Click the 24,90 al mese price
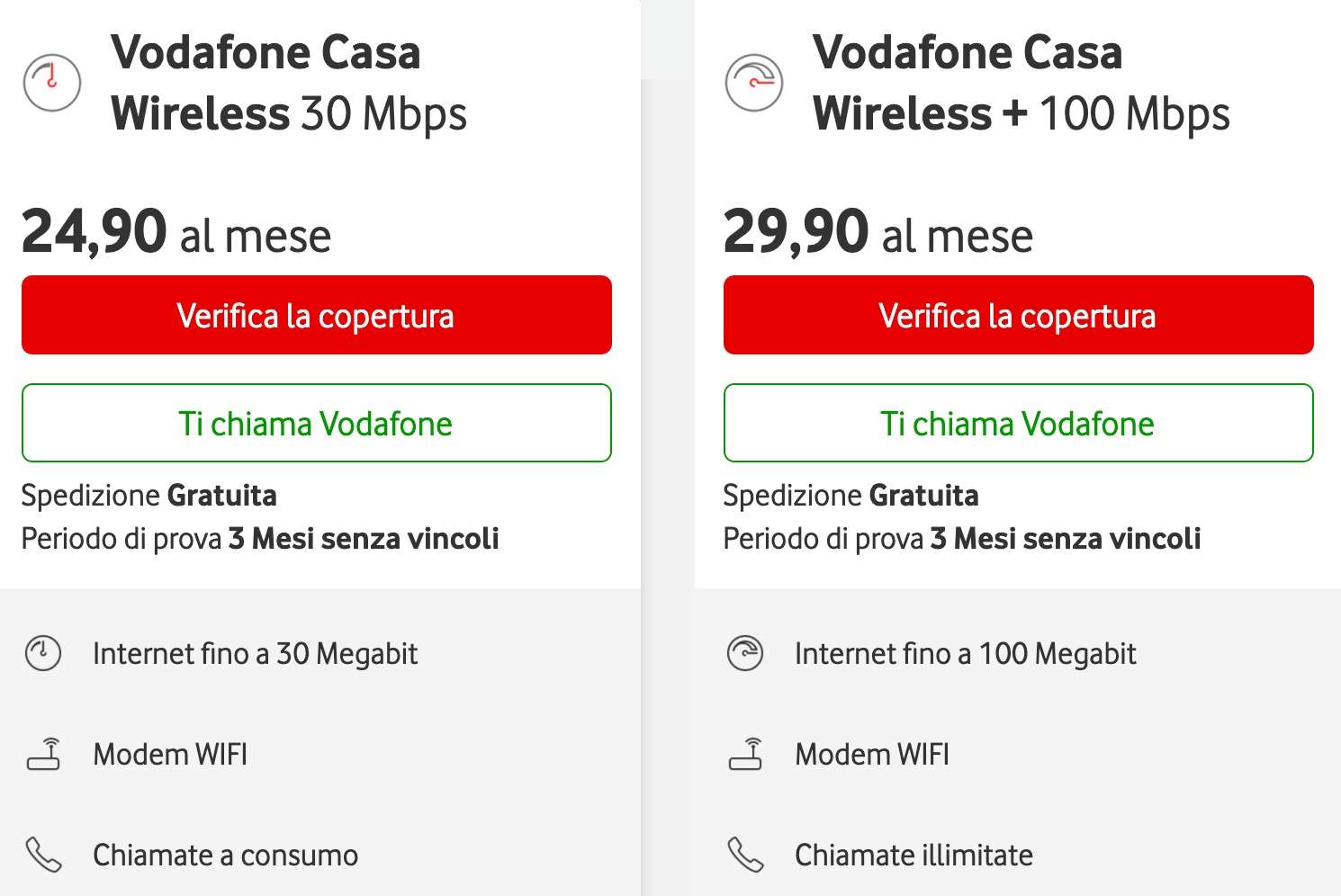Image resolution: width=1341 pixels, height=896 pixels. tap(176, 232)
